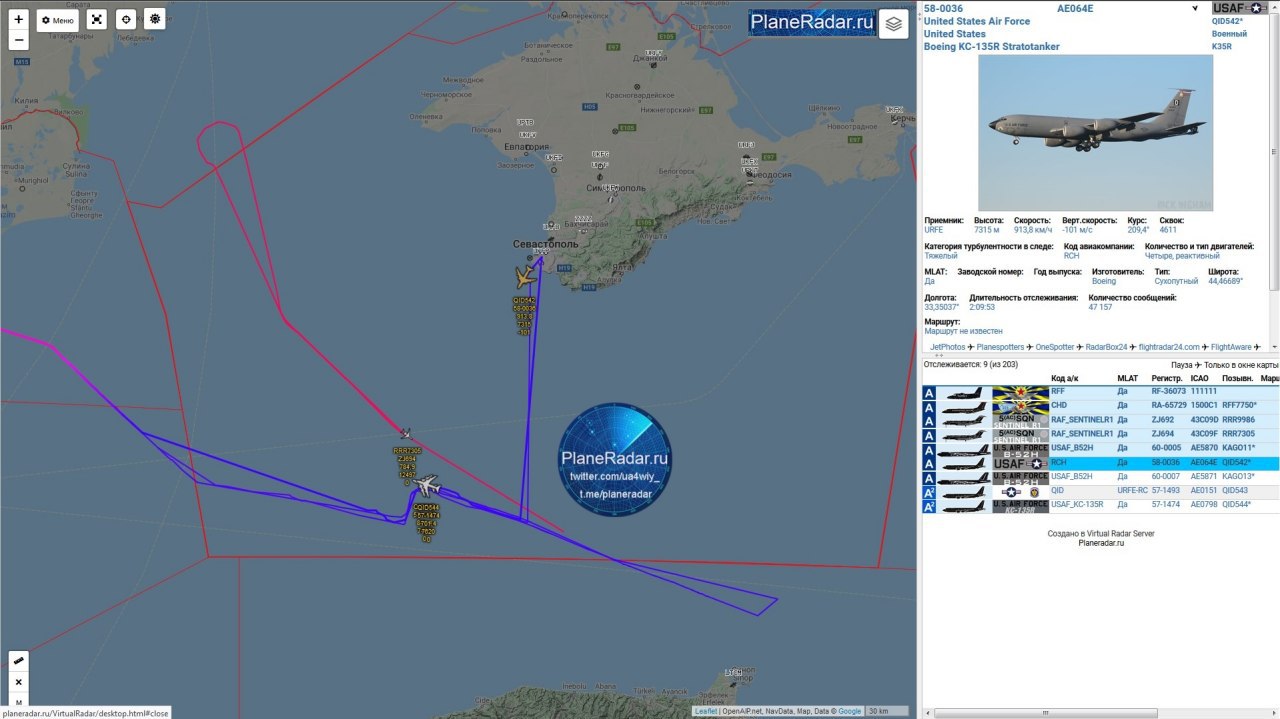The width and height of the screenshot is (1280, 719).
Task: Open Leaflet attribution link
Action: pyautogui.click(x=706, y=711)
